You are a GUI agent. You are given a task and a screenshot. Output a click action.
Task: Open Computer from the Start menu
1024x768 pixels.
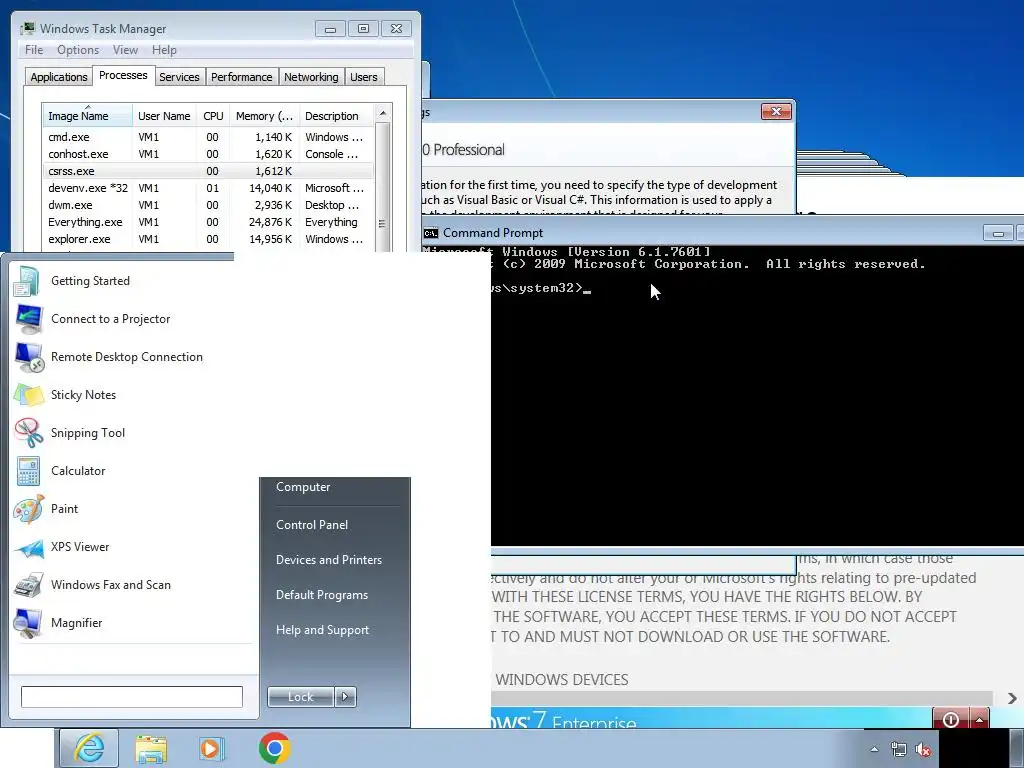pyautogui.click(x=303, y=487)
